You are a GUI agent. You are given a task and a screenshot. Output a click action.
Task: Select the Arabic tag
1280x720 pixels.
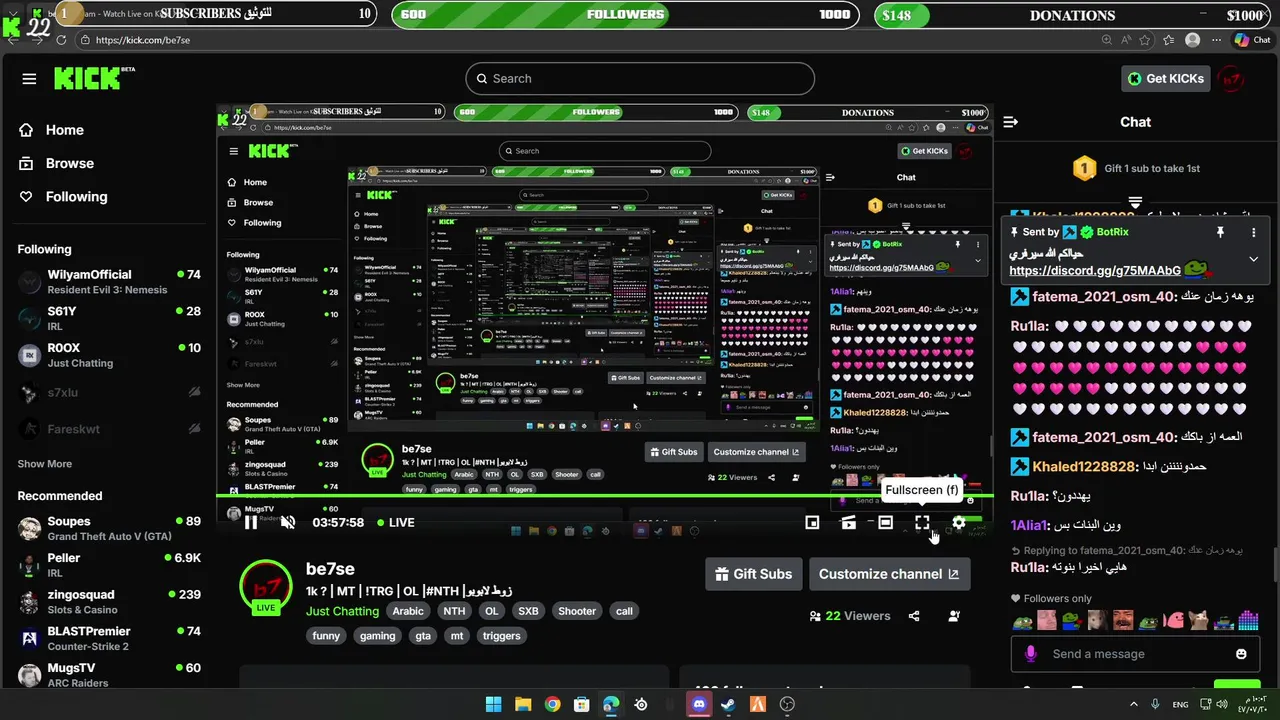point(408,611)
